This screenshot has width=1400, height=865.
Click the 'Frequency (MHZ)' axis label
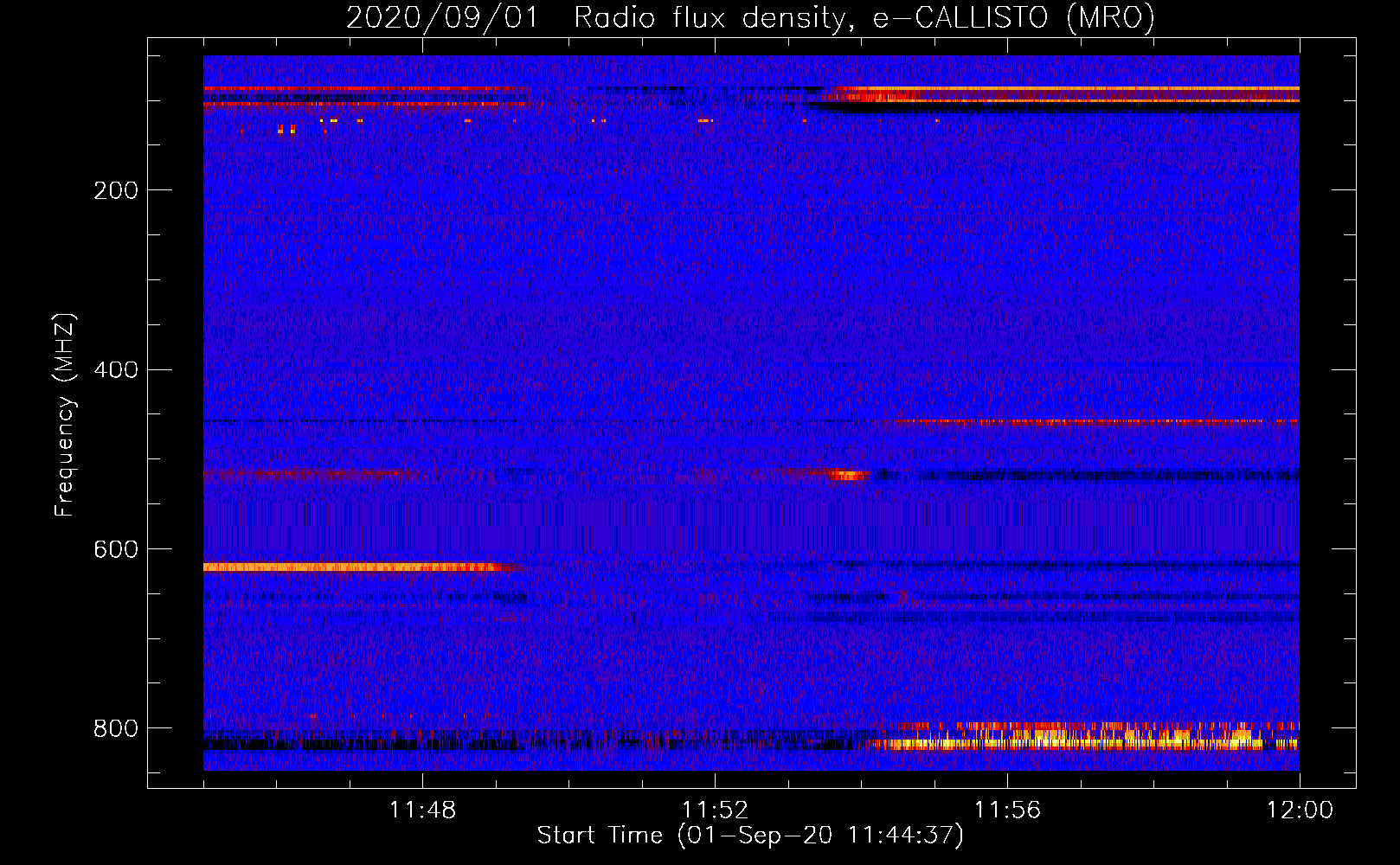[x=65, y=414]
